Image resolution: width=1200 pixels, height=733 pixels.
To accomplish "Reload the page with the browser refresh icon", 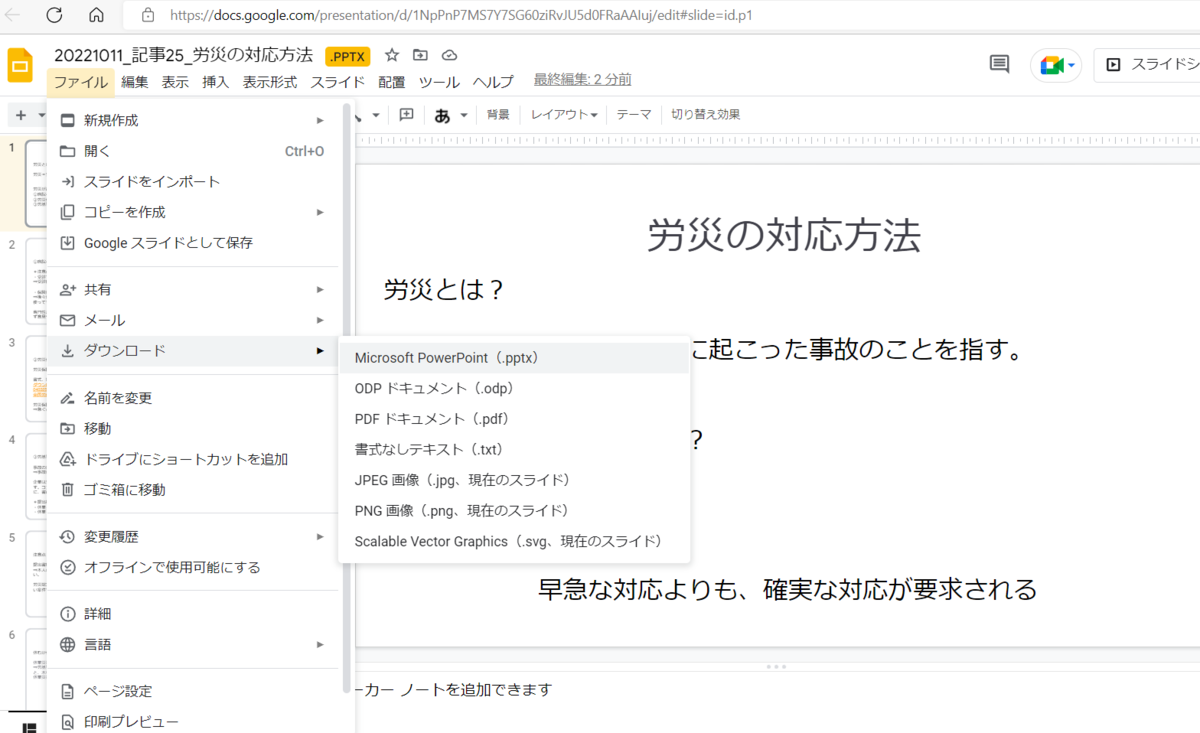I will point(54,15).
